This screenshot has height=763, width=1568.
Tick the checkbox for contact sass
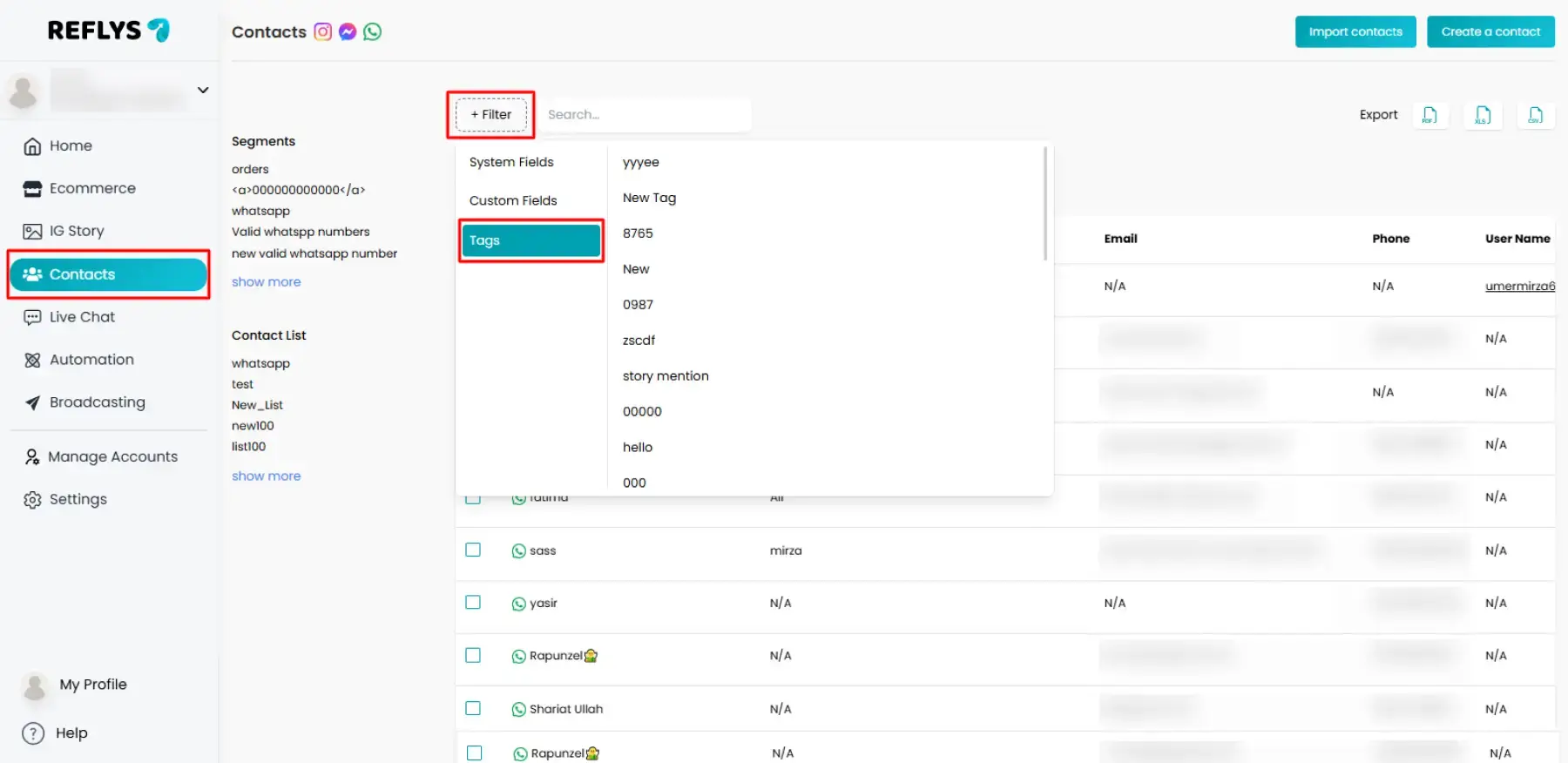(473, 550)
